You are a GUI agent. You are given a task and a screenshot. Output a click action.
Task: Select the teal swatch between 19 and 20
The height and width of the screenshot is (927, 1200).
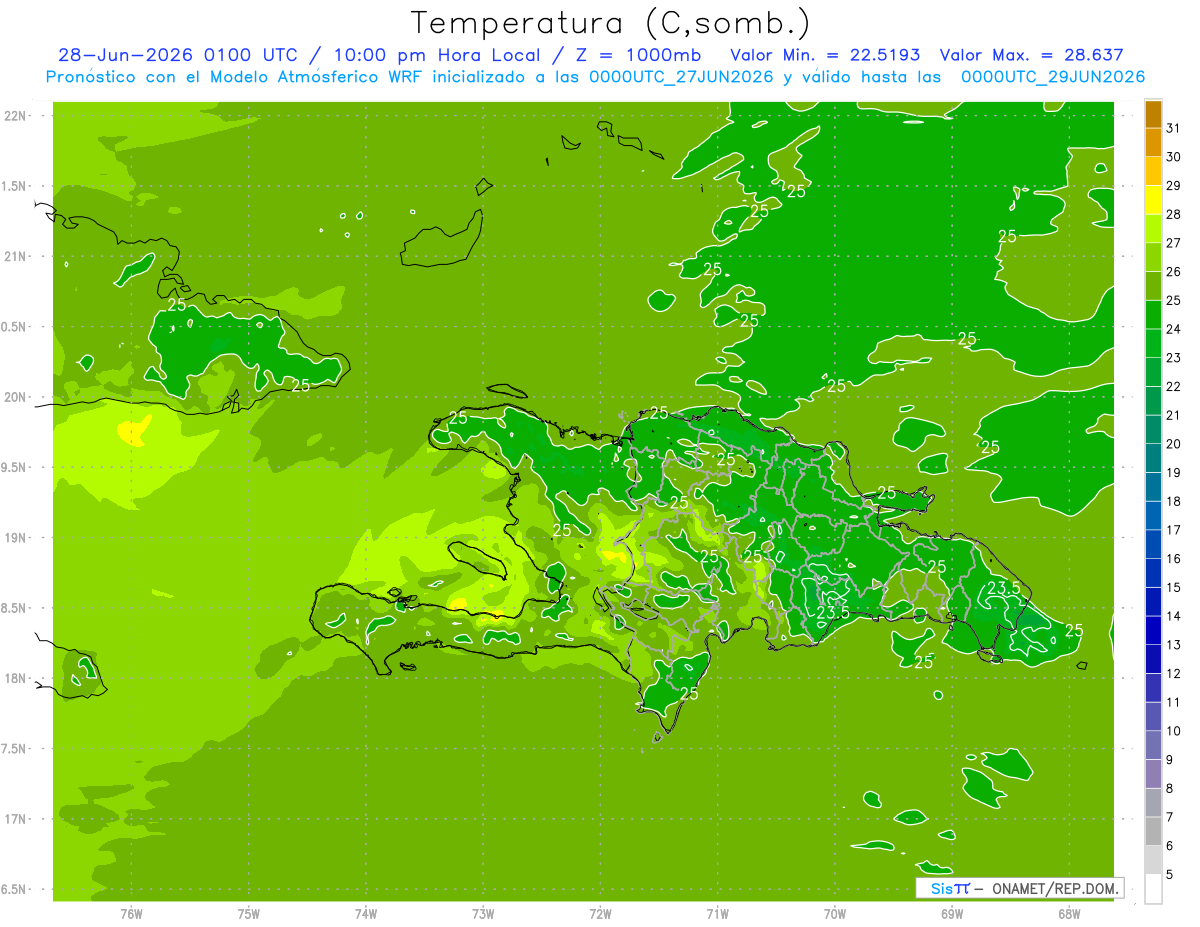click(x=1153, y=458)
